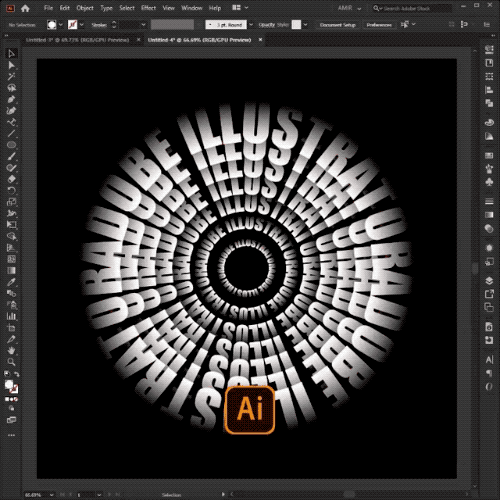Open the workspace switcher dropdown
Image resolution: width=500 pixels, height=500 pixels.
pos(240,8)
